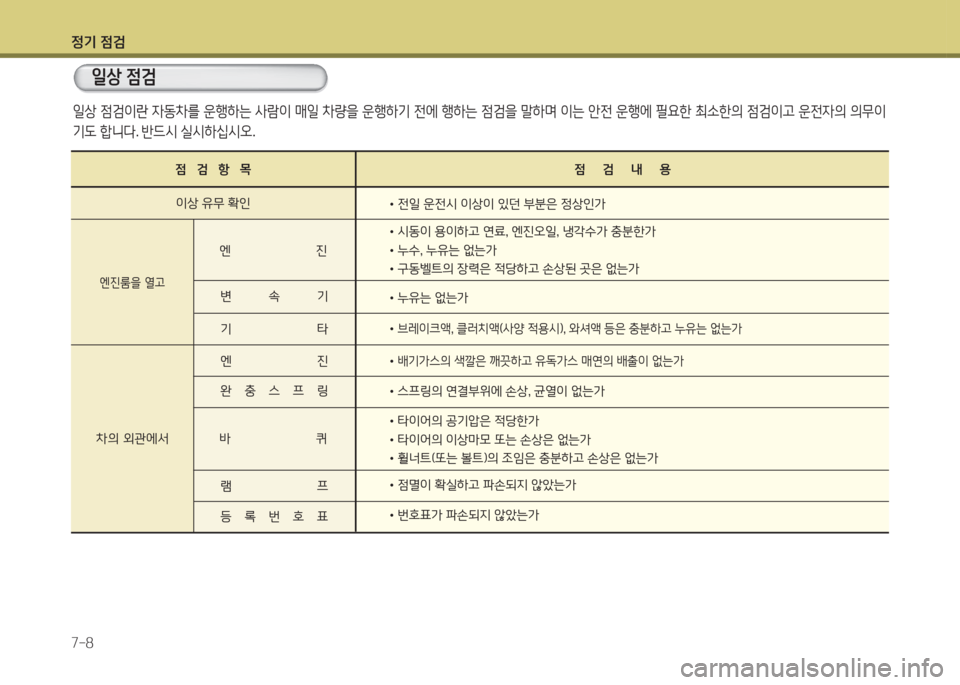Select the row group '차의 외관에서'
Screen dimensions: 960x685
pyautogui.click(x=132, y=438)
